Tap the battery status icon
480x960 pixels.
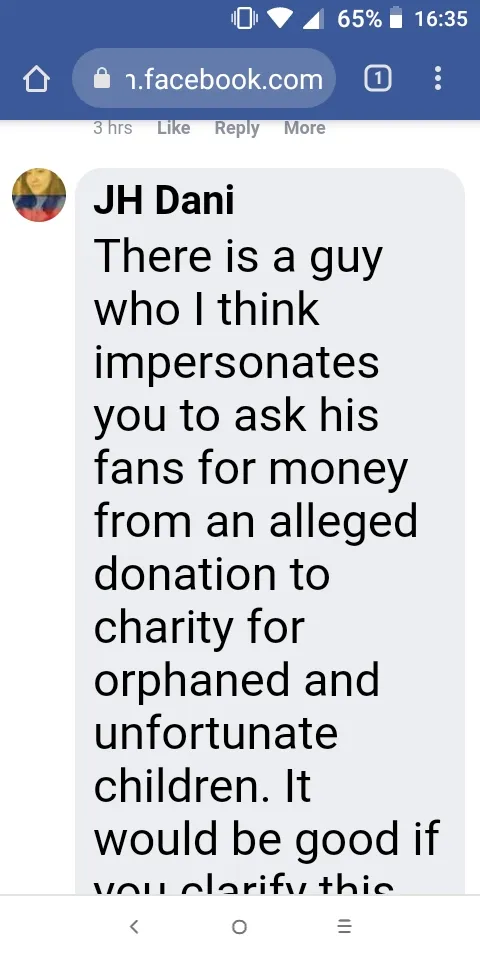click(x=396, y=19)
